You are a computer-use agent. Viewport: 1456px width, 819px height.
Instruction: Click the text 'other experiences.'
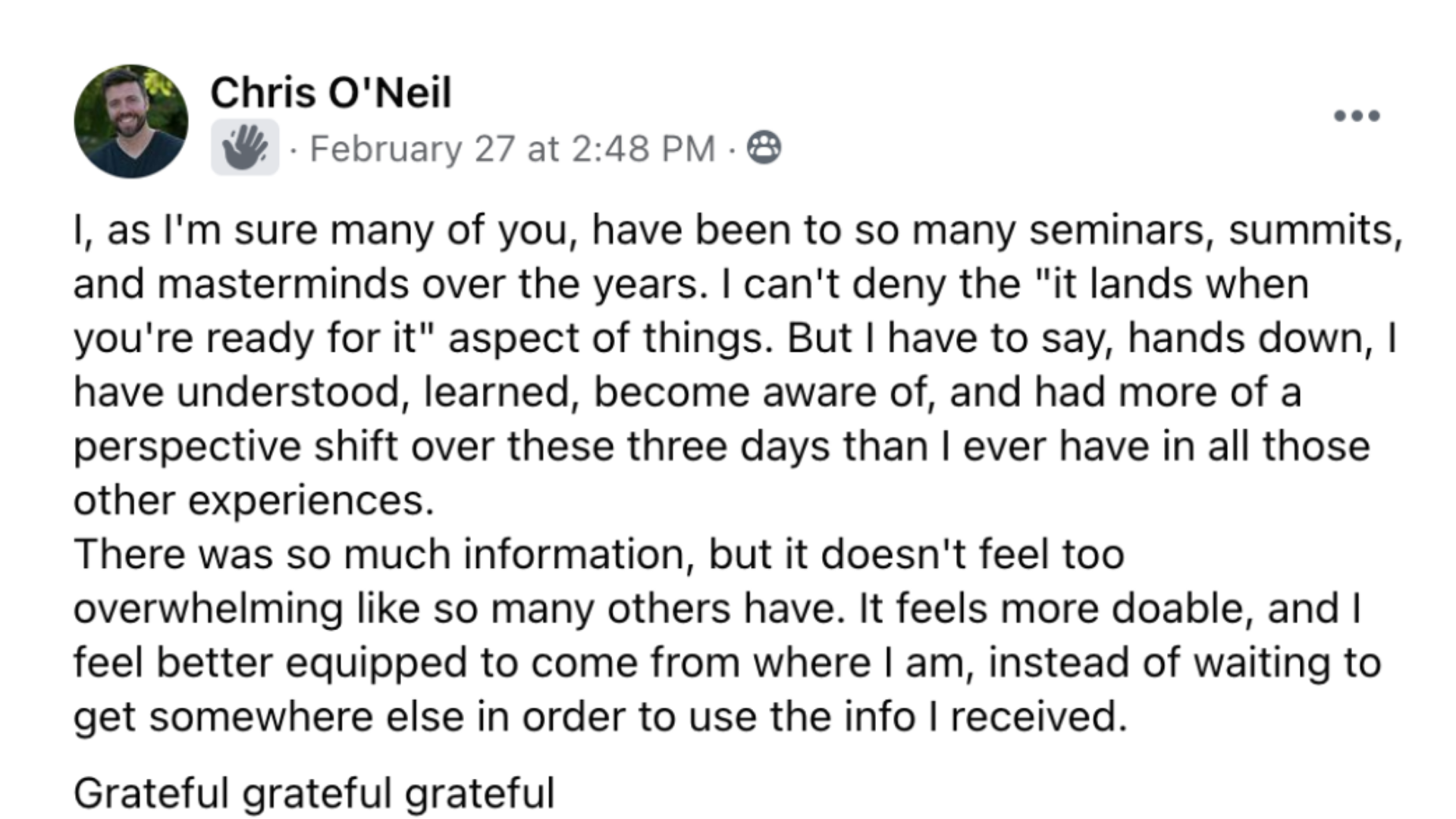[x=254, y=500]
